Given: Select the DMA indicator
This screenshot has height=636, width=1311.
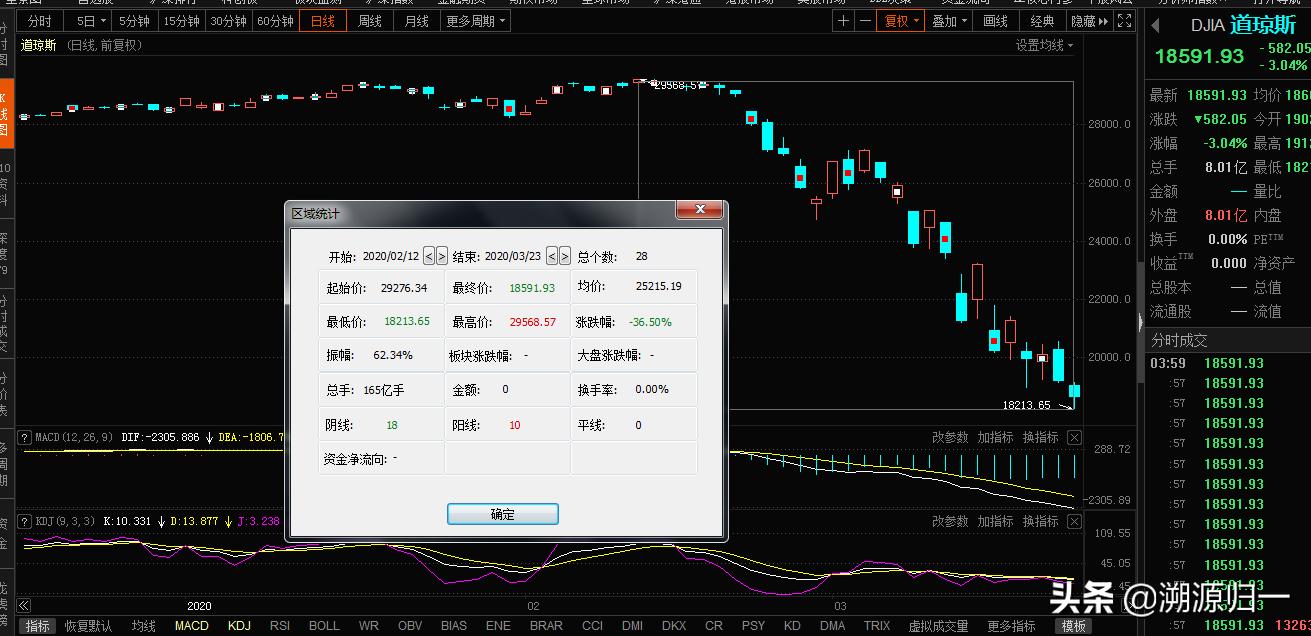Looking at the screenshot, I should click(x=832, y=626).
